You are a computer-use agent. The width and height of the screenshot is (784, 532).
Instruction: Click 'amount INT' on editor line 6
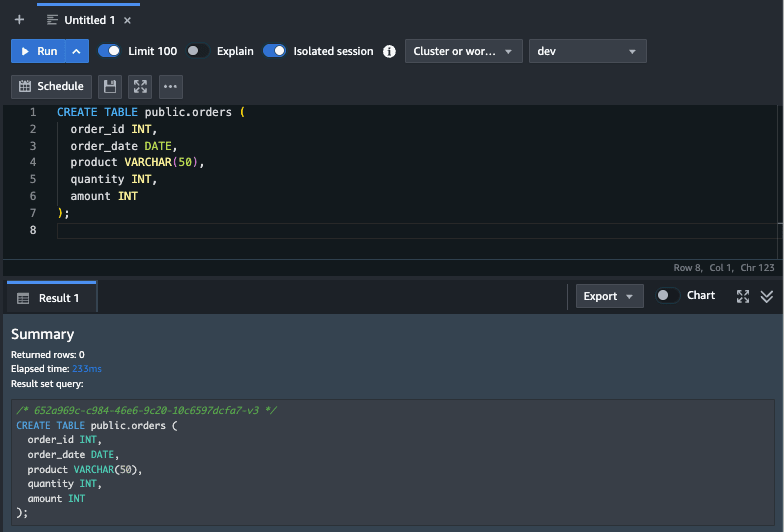104,196
